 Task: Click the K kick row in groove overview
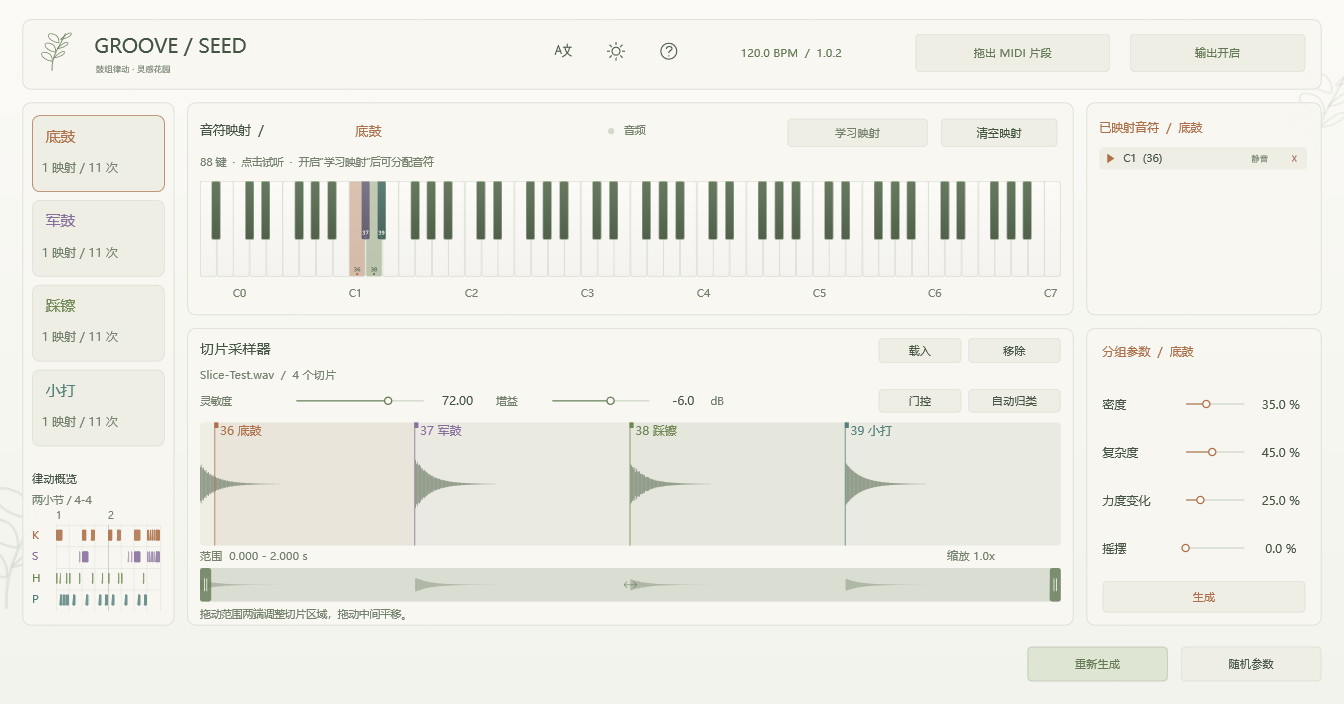96,535
